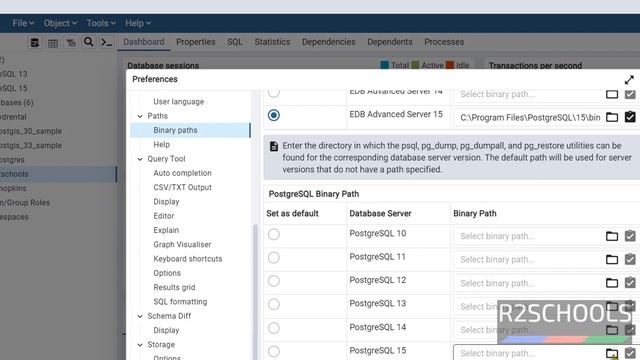
Task: Collapse the Schema Diff tree node
Action: [140, 316]
